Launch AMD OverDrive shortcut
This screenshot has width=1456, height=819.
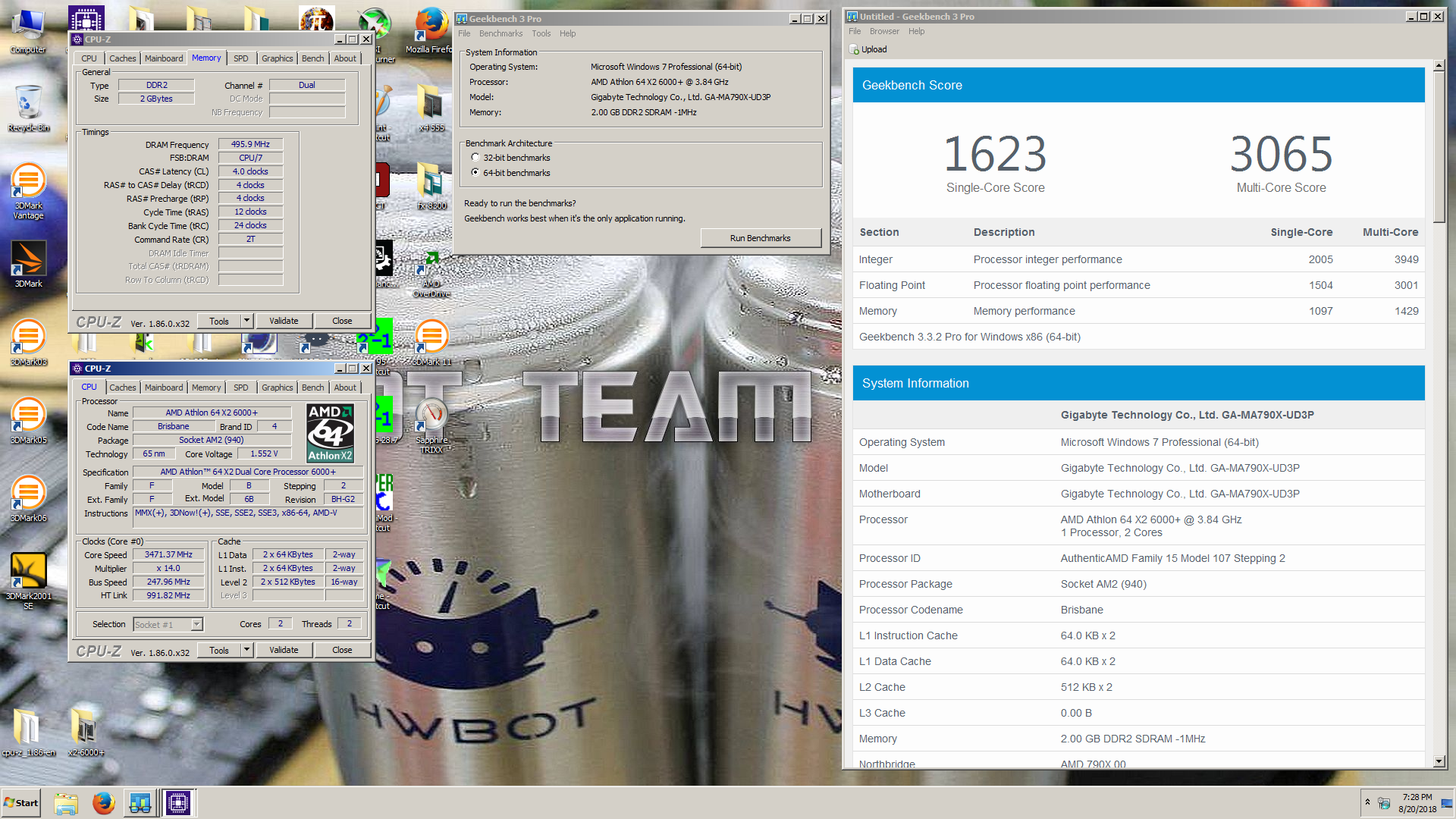431,273
